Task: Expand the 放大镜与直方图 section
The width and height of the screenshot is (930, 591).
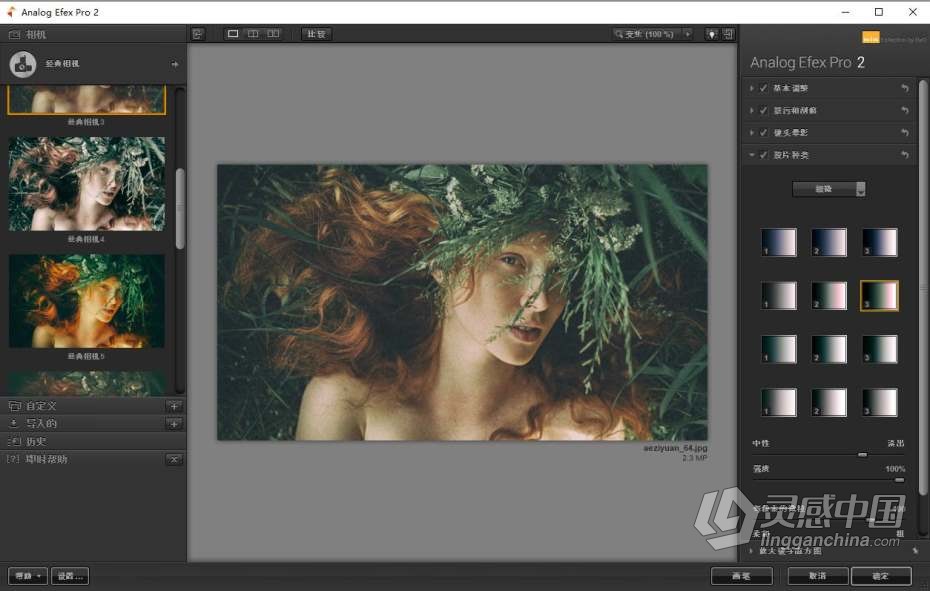Action: [752, 551]
